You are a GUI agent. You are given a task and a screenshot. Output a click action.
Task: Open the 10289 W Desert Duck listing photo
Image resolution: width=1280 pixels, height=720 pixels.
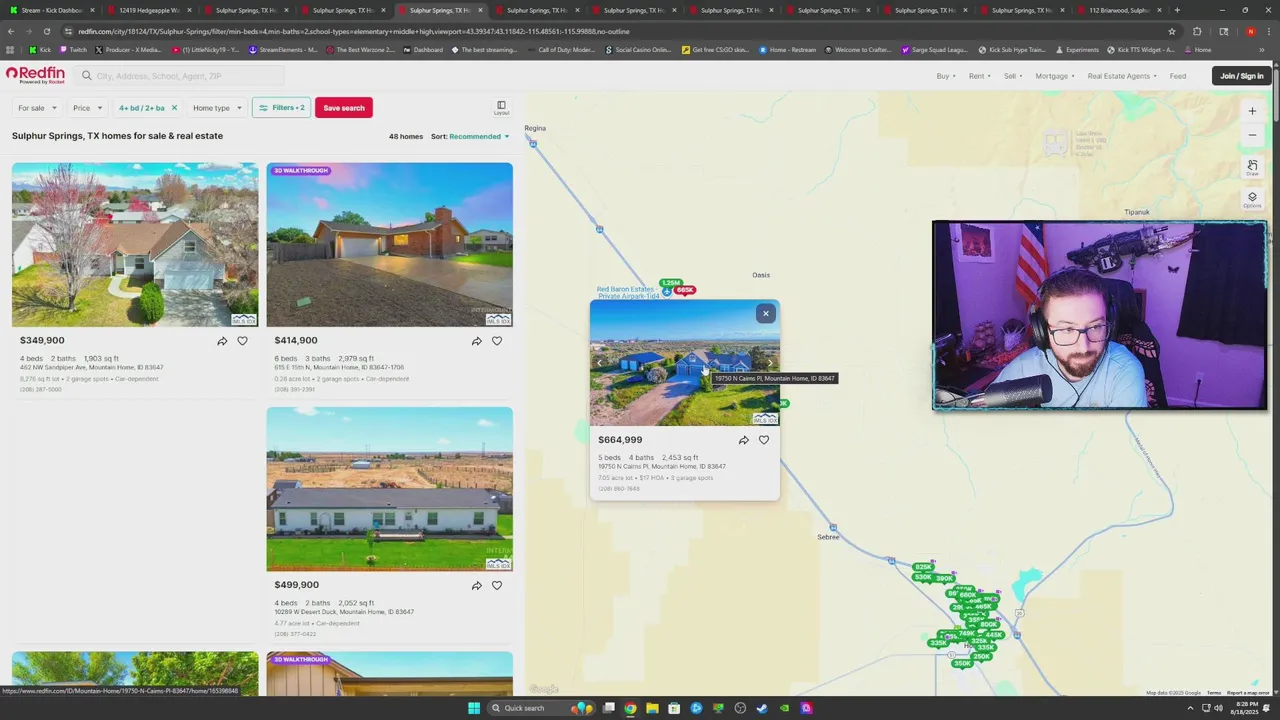(390, 489)
